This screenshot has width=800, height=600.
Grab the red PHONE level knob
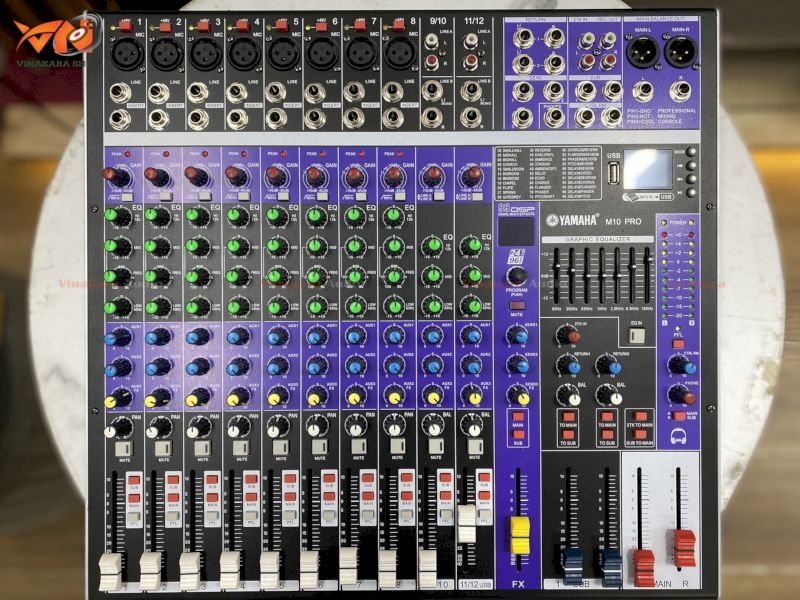[681, 395]
